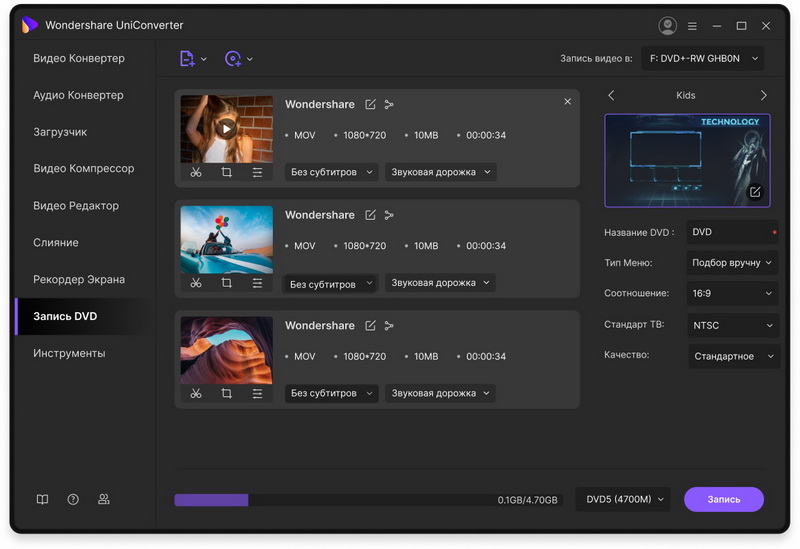The width and height of the screenshot is (800, 549).
Task: Open the user account profile icon
Action: 667,25
